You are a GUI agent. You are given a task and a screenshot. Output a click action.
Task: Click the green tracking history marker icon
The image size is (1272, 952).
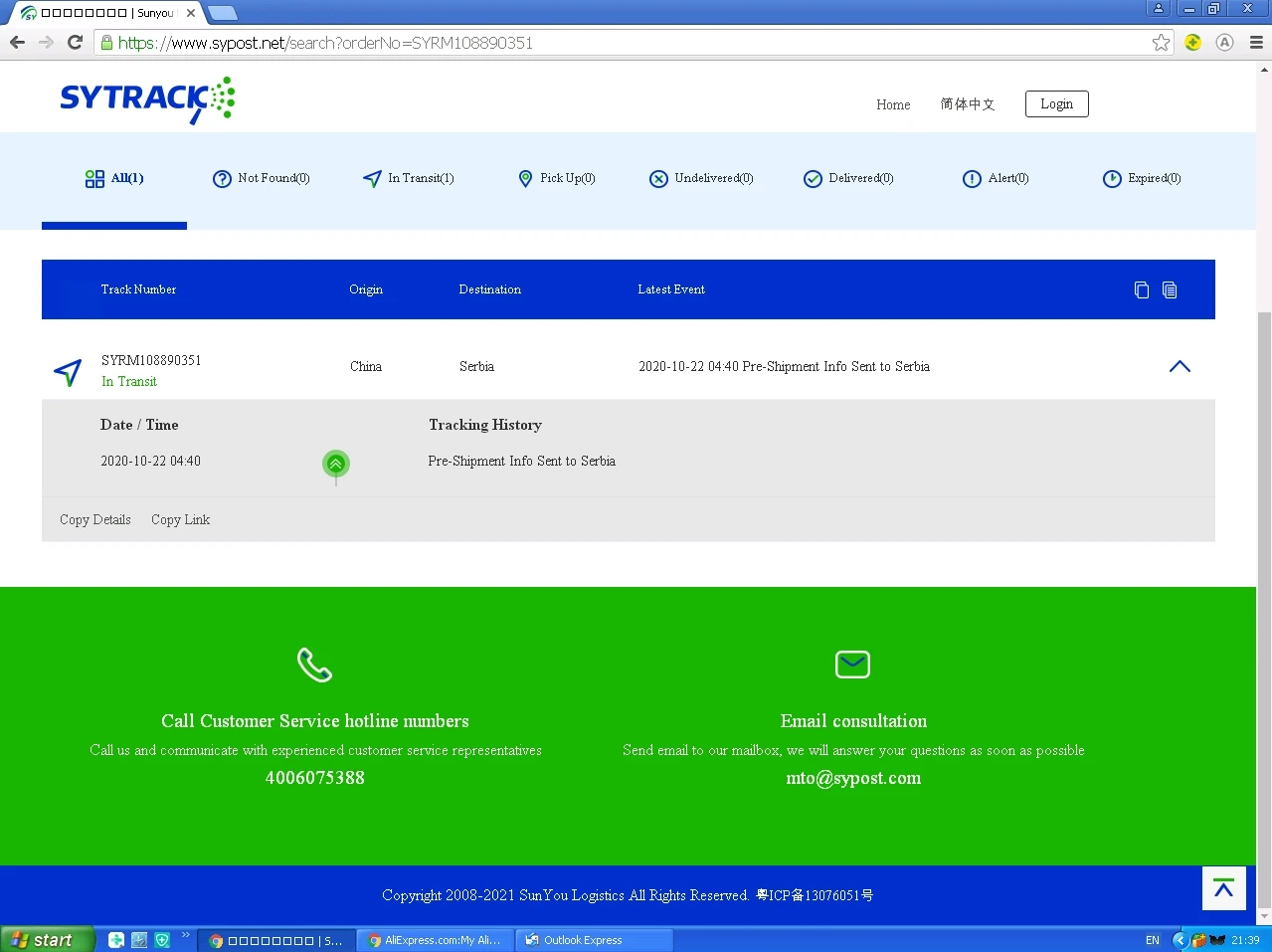(x=336, y=464)
